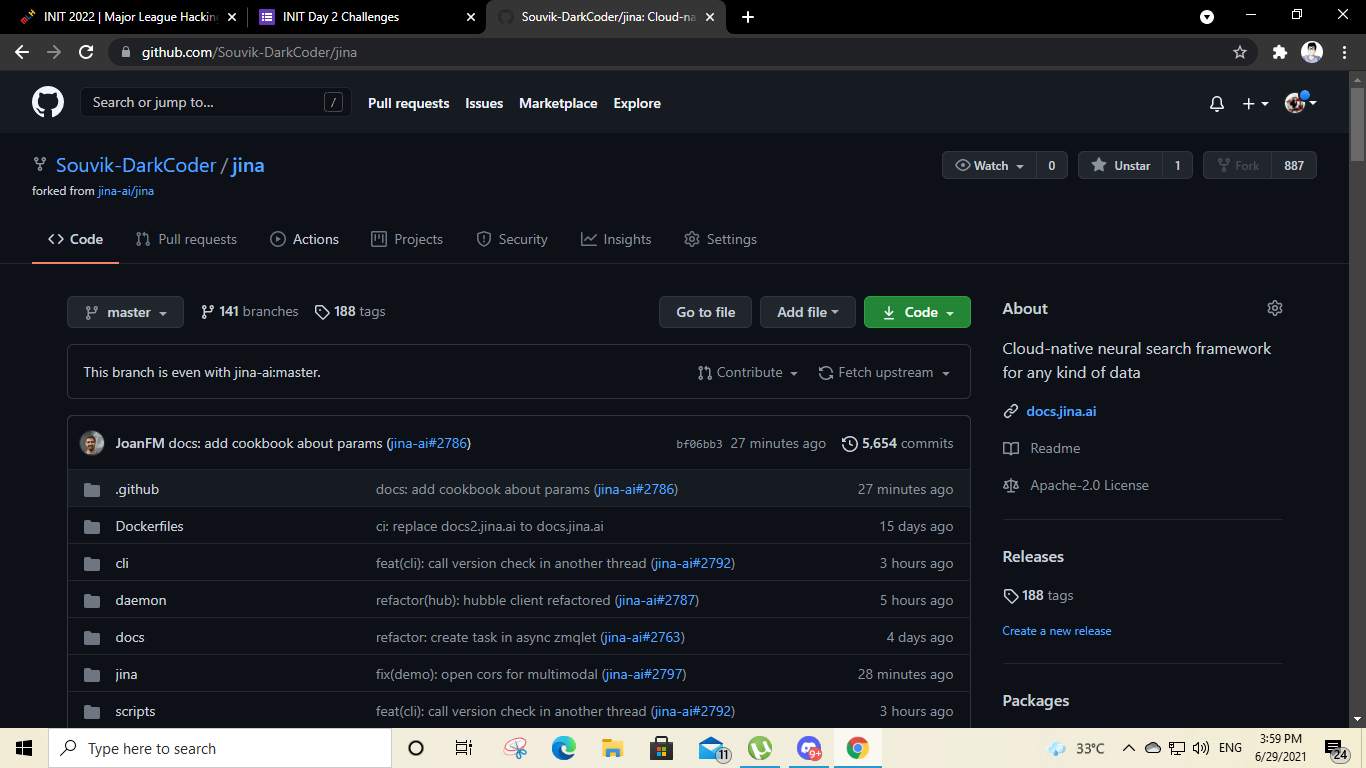This screenshot has width=1366, height=768.
Task: View the 188 tags list
Action: 349,311
